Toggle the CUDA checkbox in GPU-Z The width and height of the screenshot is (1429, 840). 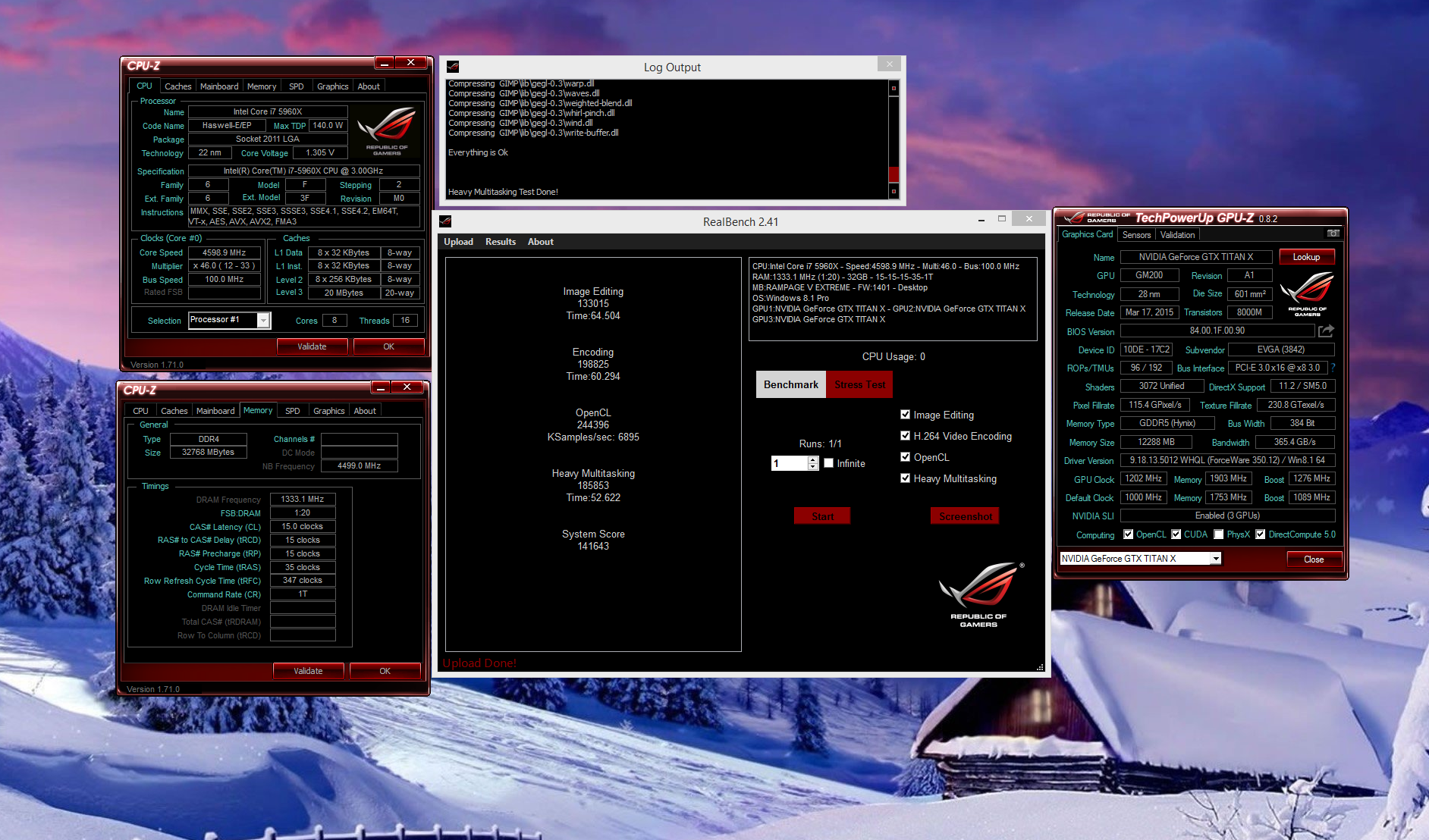(x=1176, y=534)
